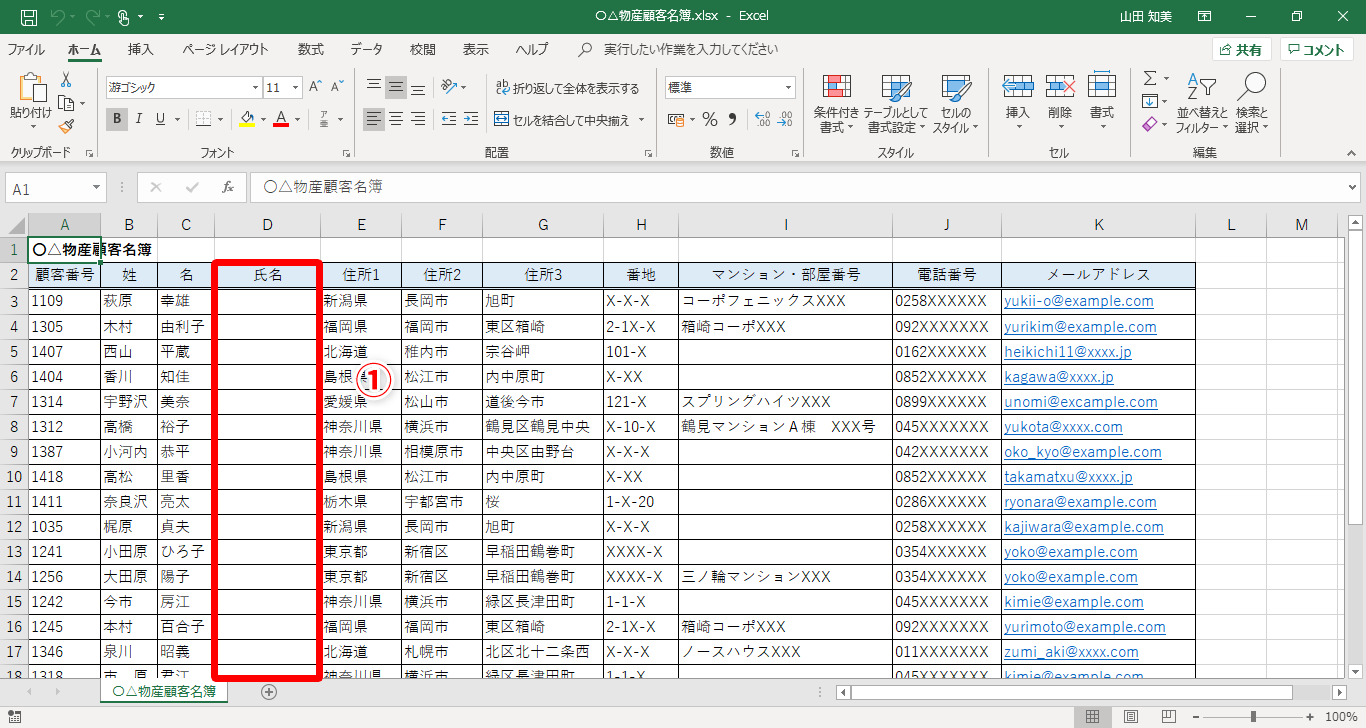The image size is (1366, 728).
Task: Set horizontal alignment to left
Action: 374,119
